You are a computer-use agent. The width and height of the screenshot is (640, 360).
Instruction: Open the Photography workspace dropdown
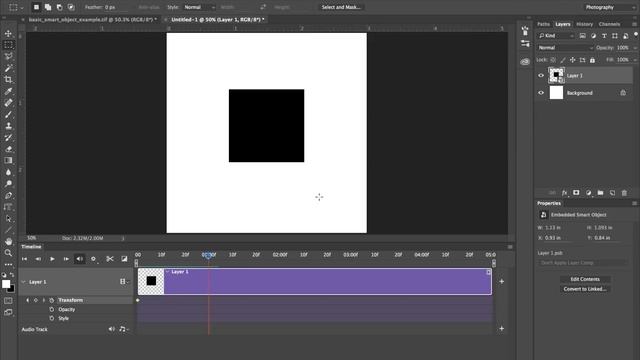click(x=611, y=7)
